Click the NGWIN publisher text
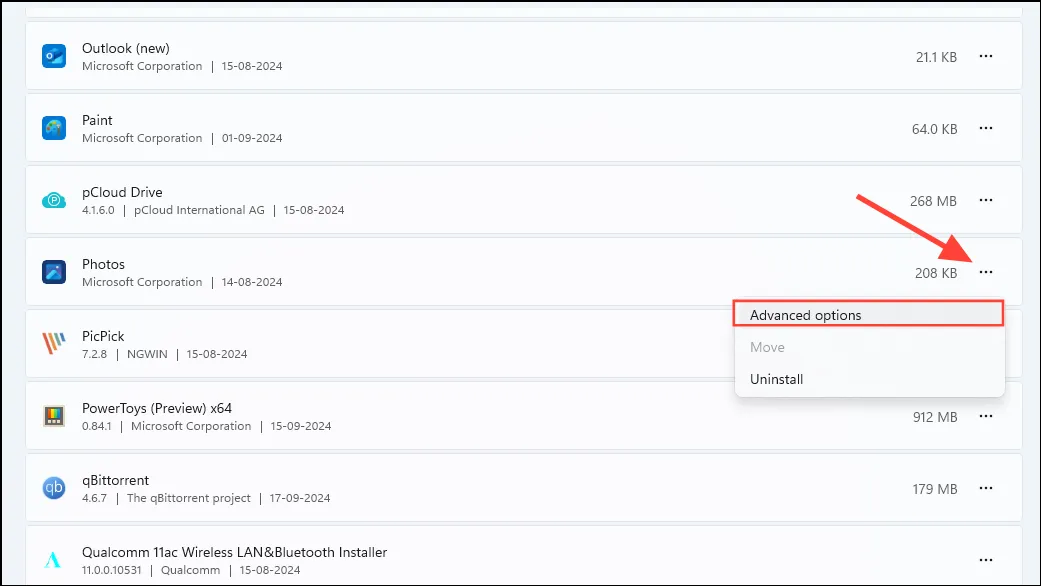 click(x=147, y=354)
